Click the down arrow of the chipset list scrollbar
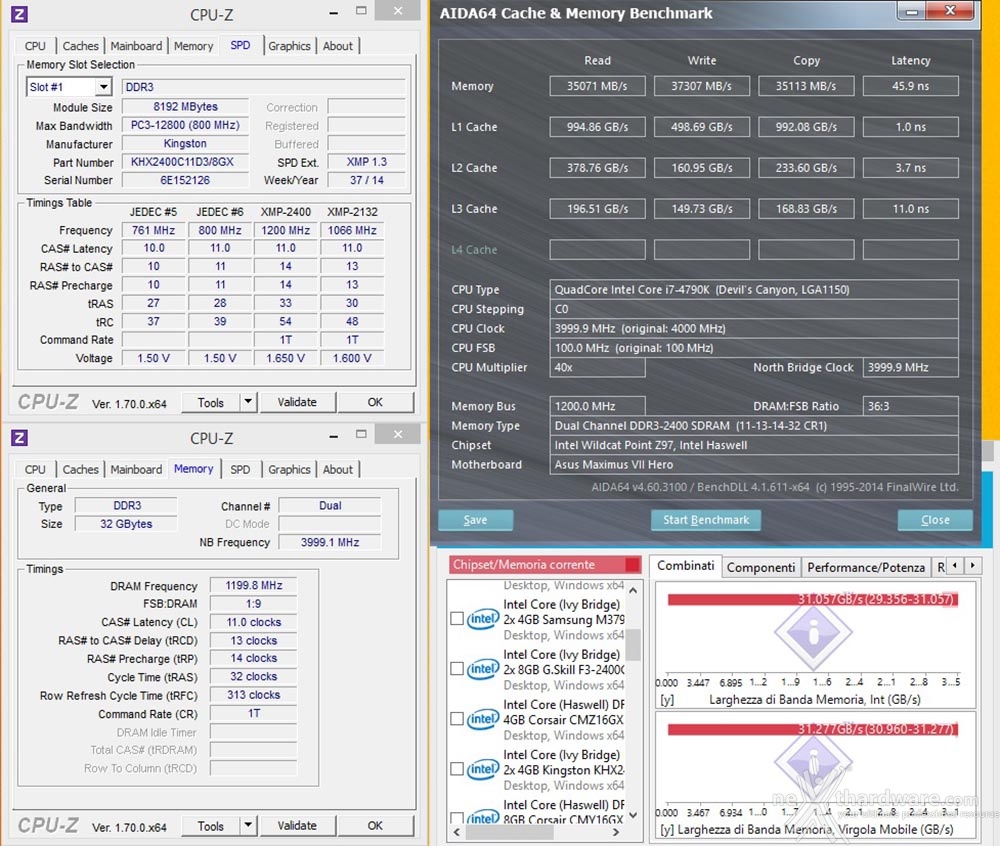 point(633,814)
